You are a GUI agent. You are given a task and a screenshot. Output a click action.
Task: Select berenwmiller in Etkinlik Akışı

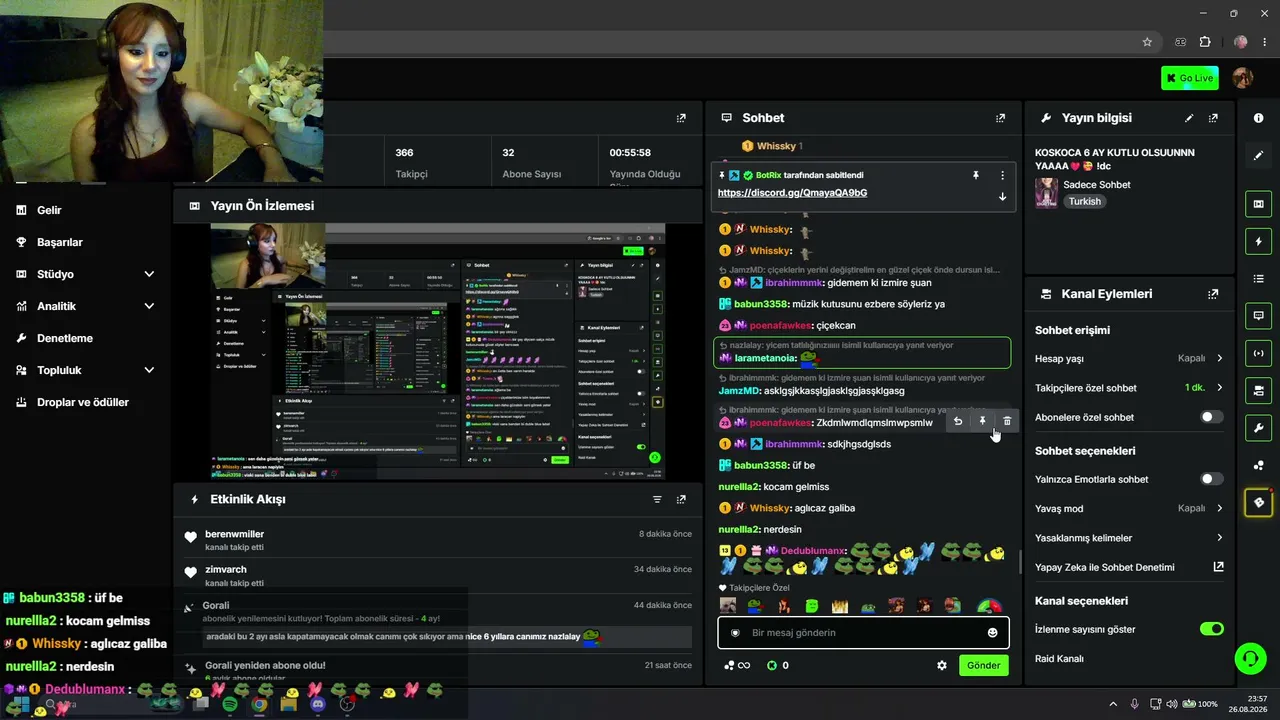(x=234, y=534)
